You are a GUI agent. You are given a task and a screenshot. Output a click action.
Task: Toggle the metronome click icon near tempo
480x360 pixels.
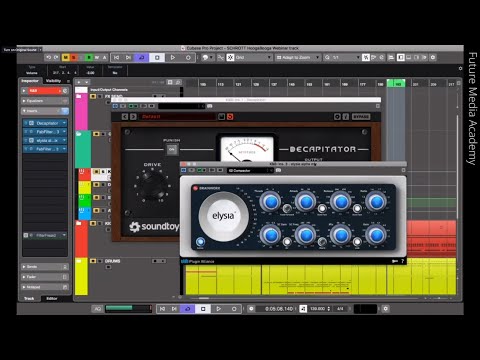point(303,309)
